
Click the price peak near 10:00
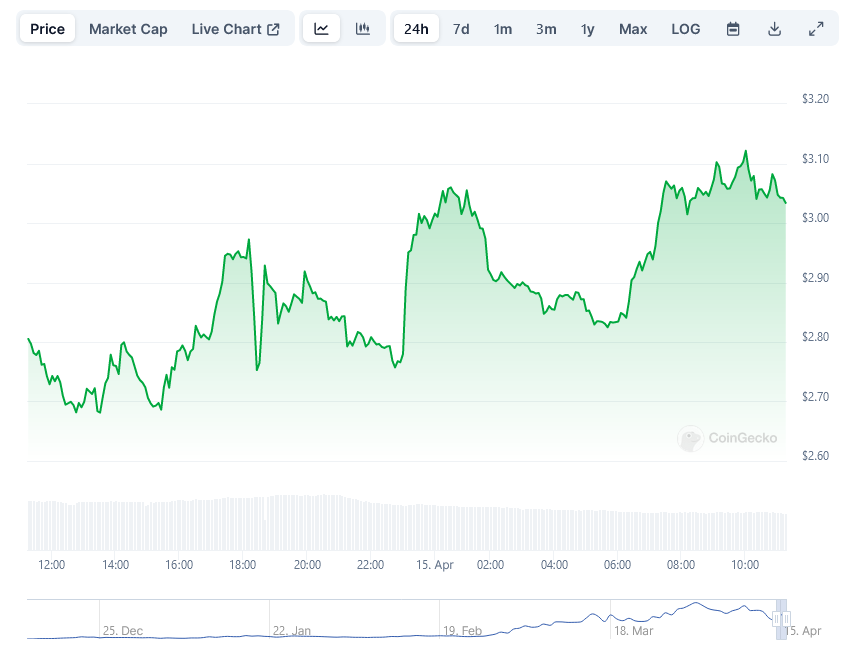[745, 152]
